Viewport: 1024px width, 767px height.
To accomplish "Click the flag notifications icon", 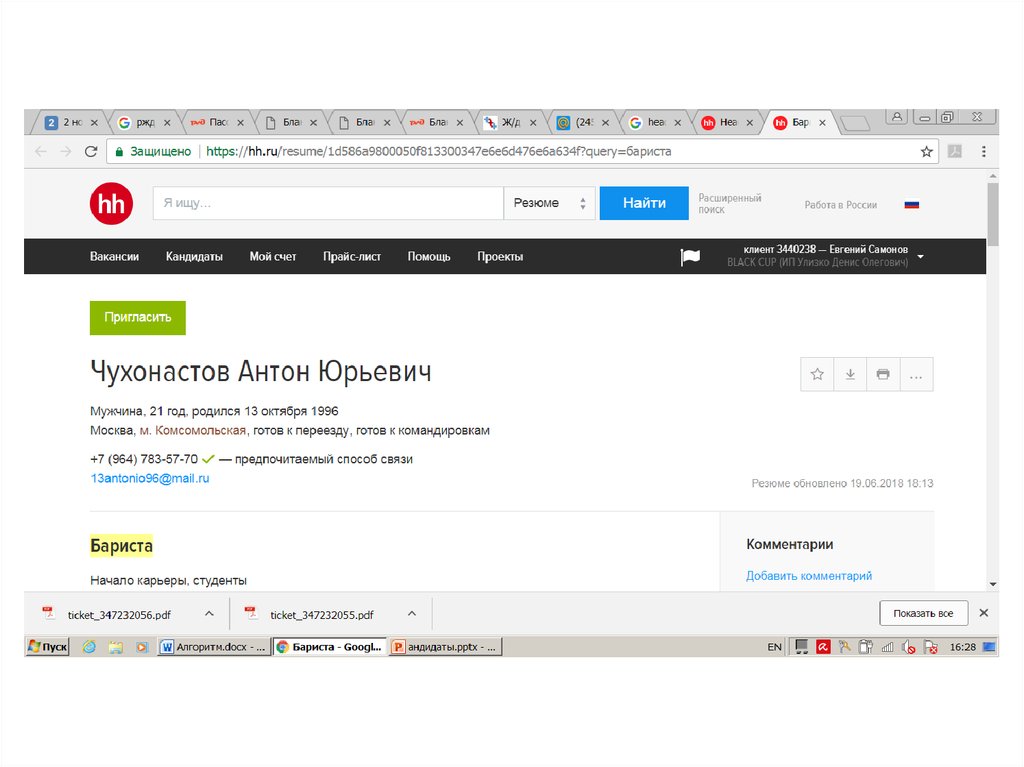I will point(690,257).
